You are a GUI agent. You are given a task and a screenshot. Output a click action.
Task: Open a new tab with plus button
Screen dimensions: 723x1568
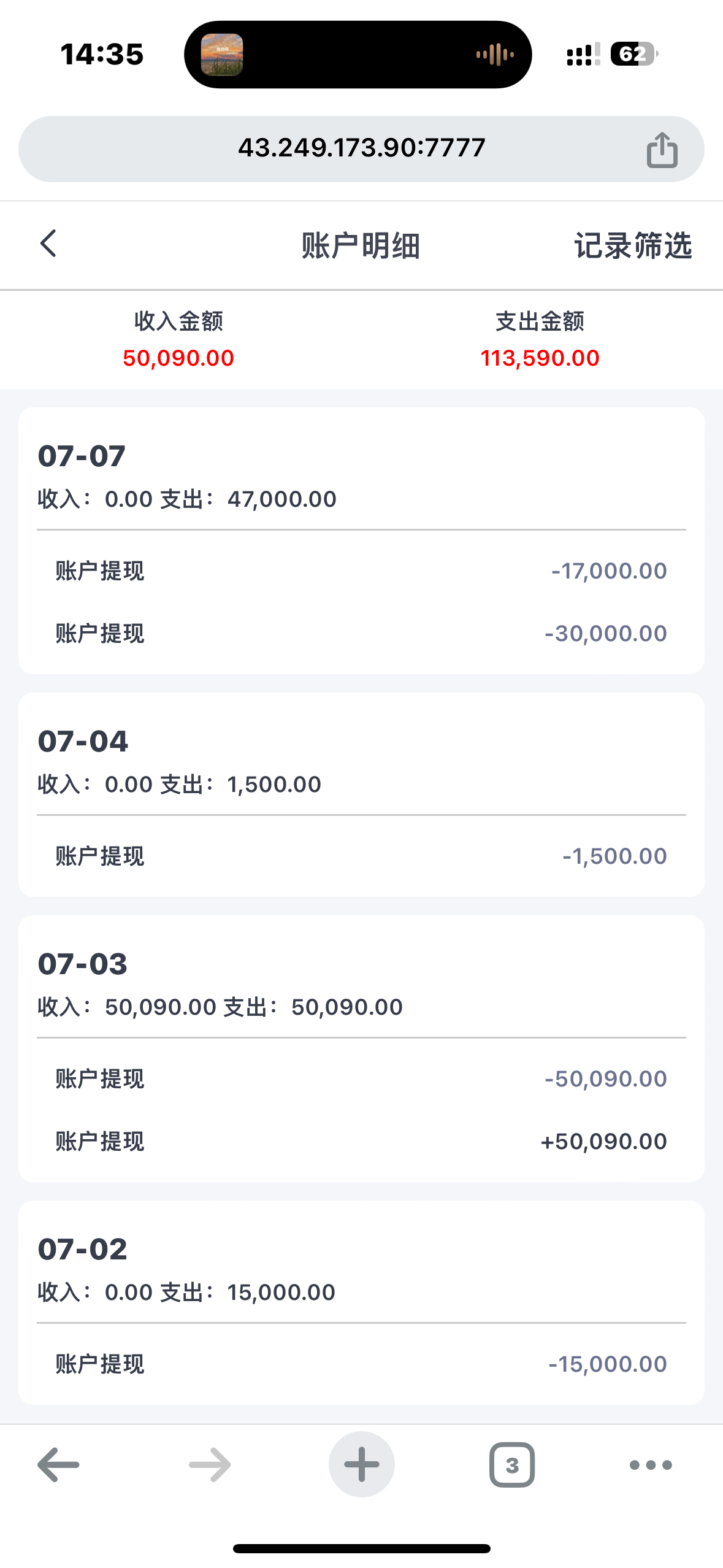[361, 1465]
